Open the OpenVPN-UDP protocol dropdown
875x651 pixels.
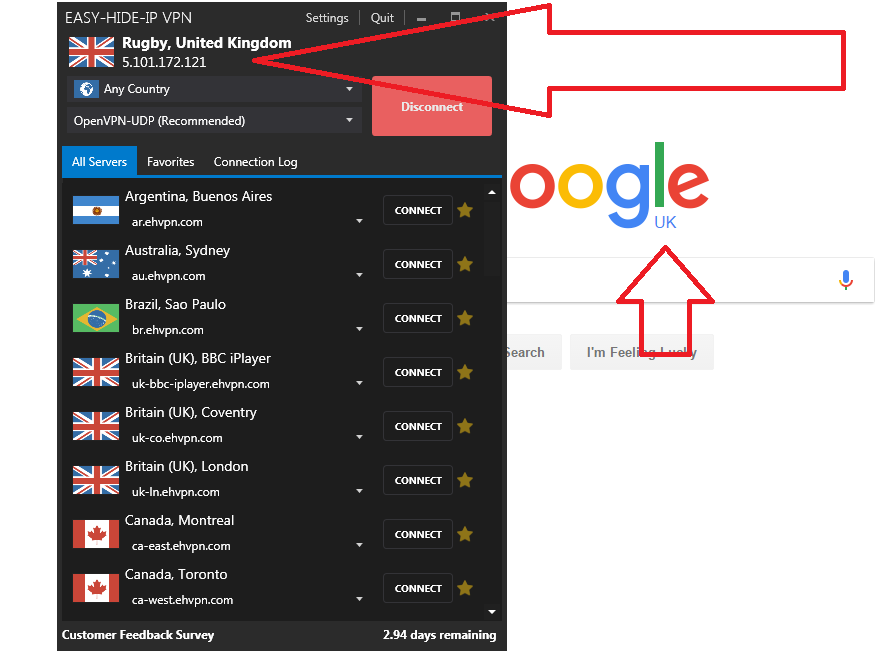[214, 120]
